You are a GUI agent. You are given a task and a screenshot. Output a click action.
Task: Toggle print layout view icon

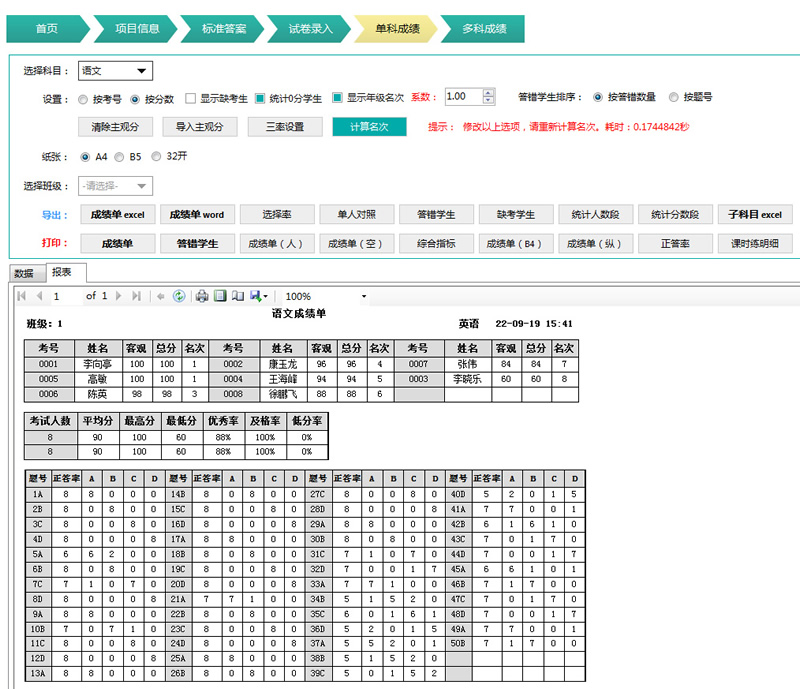tap(220, 296)
